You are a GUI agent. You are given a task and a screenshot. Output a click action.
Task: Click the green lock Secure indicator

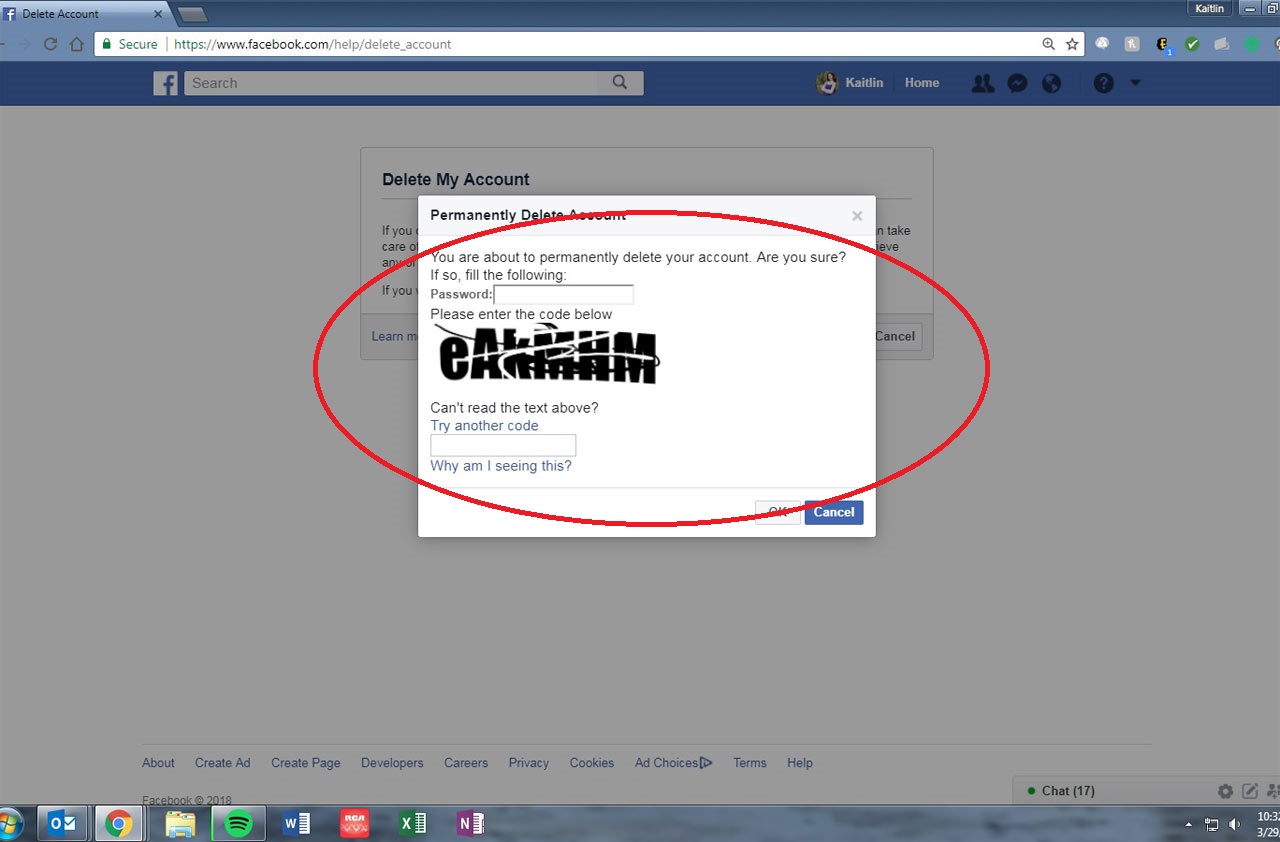(x=130, y=44)
